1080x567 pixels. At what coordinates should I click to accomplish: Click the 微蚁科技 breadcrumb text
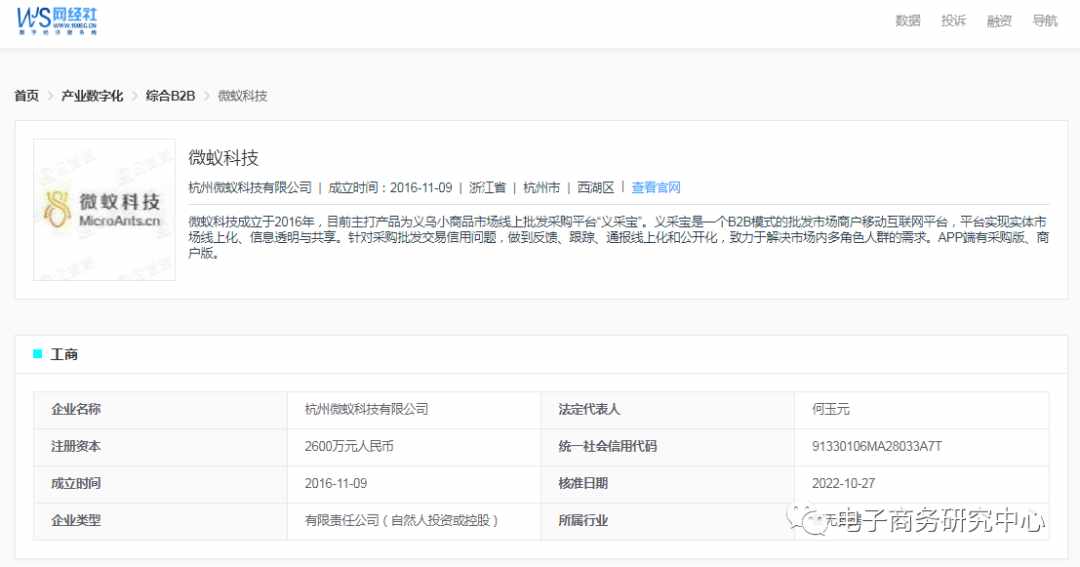(x=242, y=96)
